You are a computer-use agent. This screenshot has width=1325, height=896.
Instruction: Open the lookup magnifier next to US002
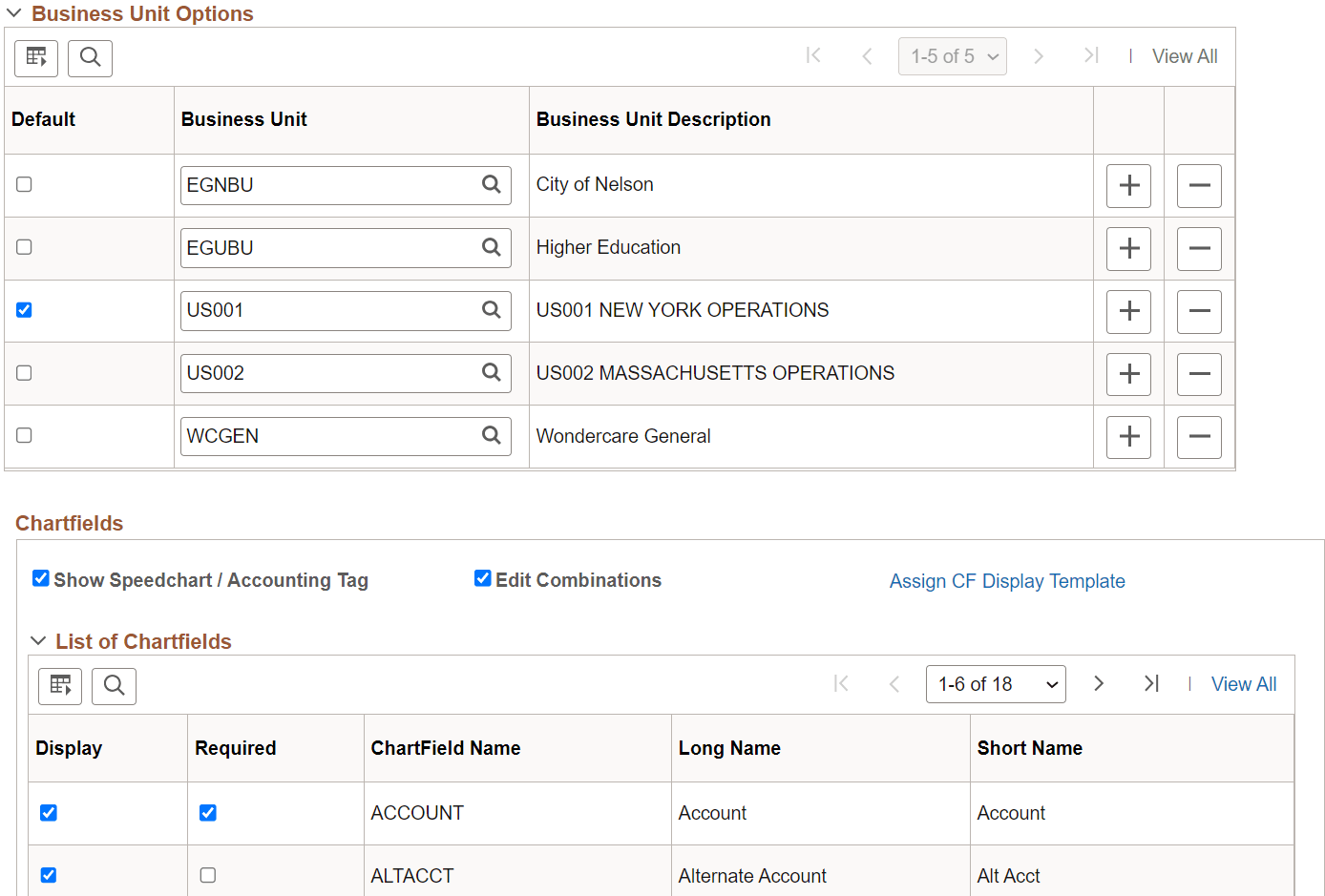(x=492, y=372)
